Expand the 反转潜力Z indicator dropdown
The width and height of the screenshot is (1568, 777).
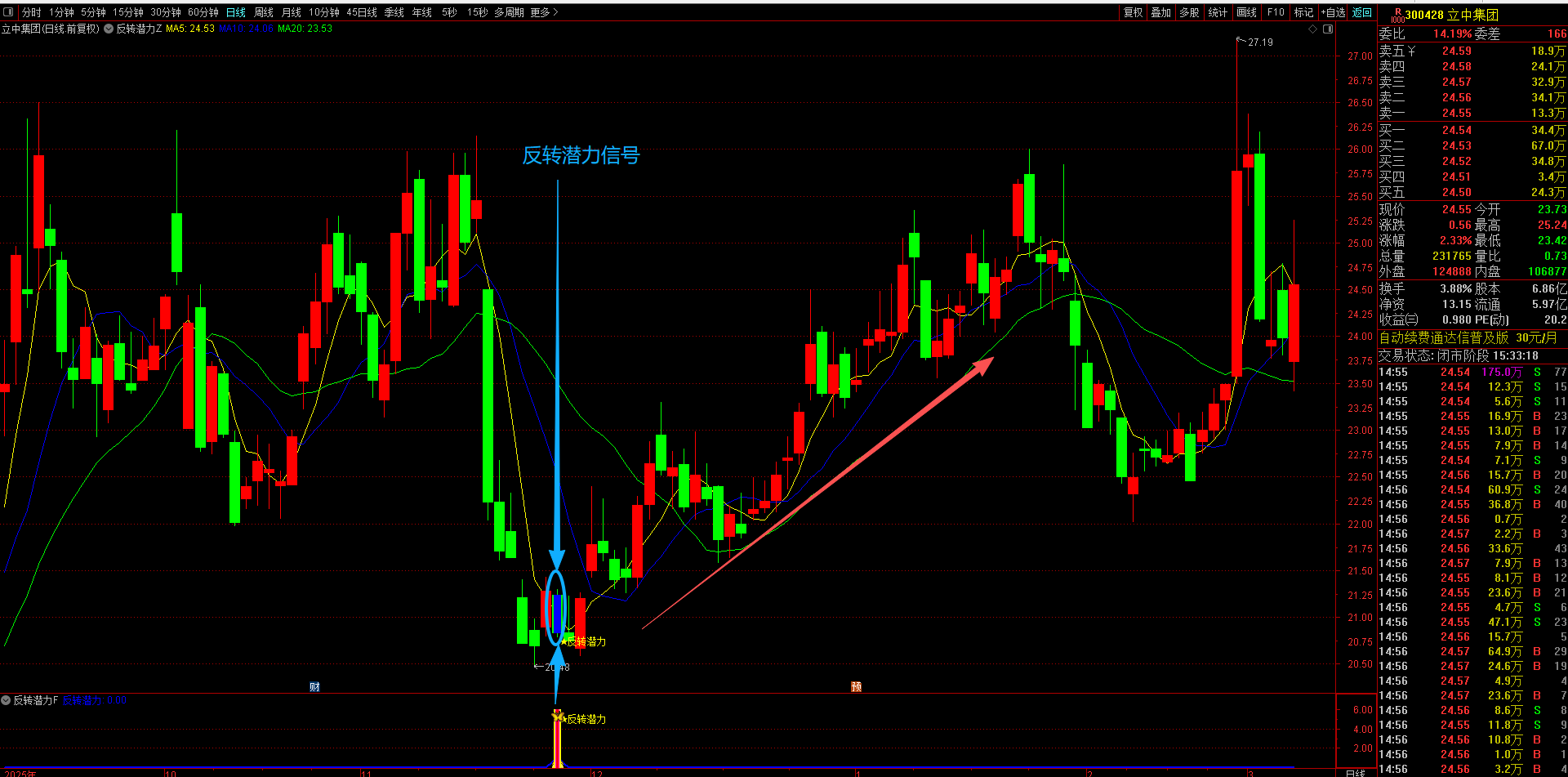pyautogui.click(x=109, y=29)
